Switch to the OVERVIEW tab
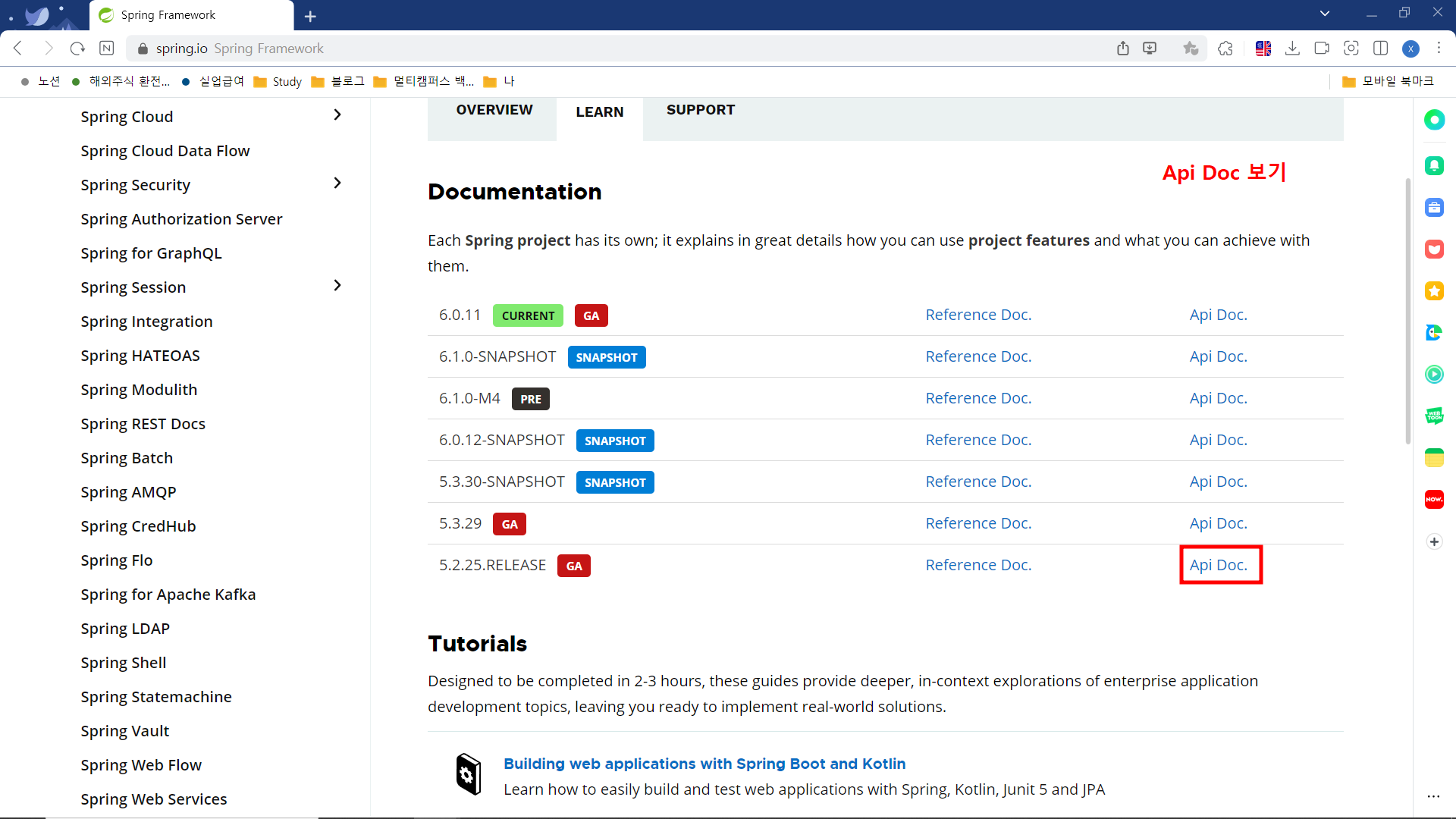 pyautogui.click(x=494, y=110)
